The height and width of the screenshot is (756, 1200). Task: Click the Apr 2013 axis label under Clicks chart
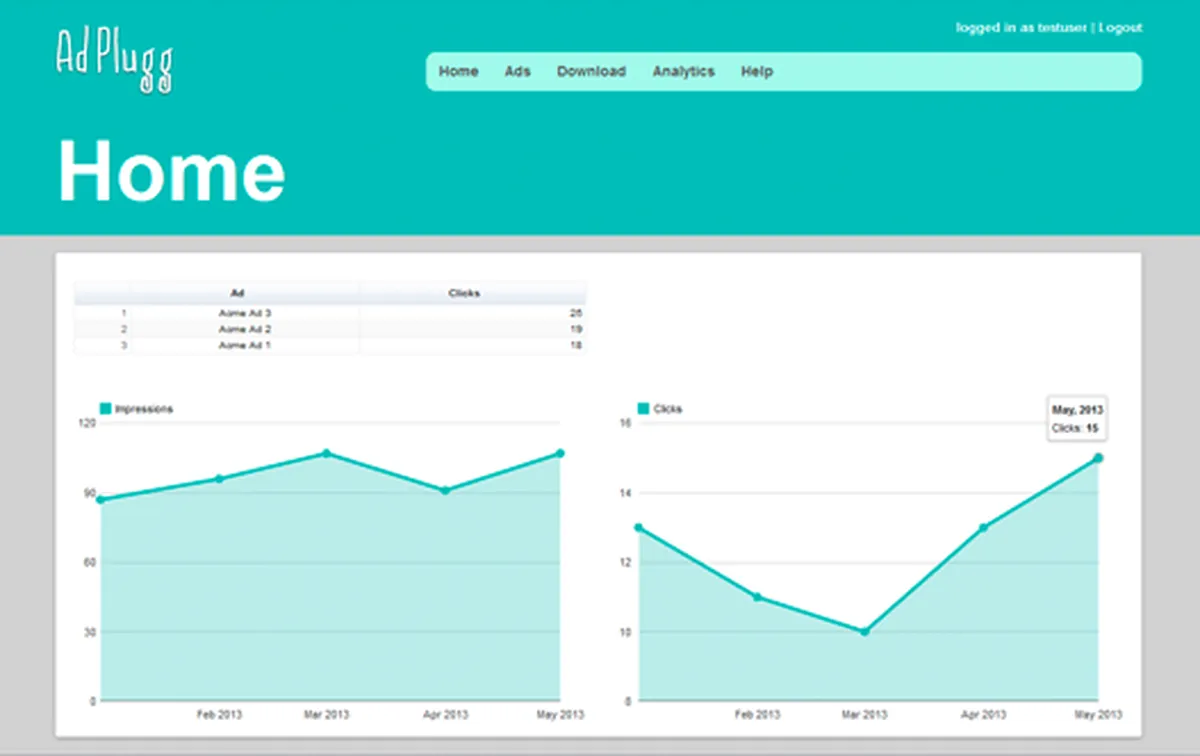click(983, 715)
